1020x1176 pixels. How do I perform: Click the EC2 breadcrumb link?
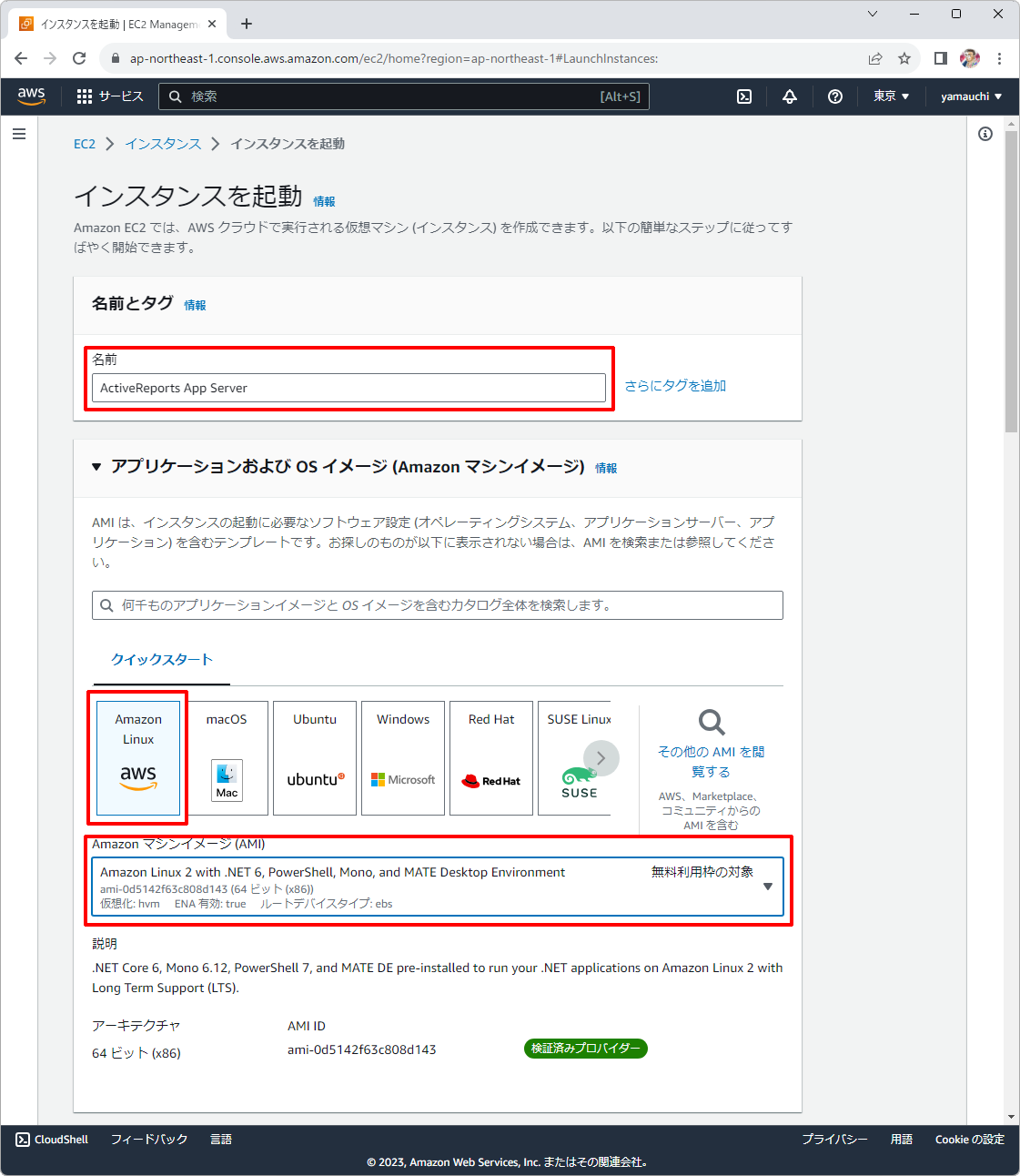pyautogui.click(x=85, y=144)
